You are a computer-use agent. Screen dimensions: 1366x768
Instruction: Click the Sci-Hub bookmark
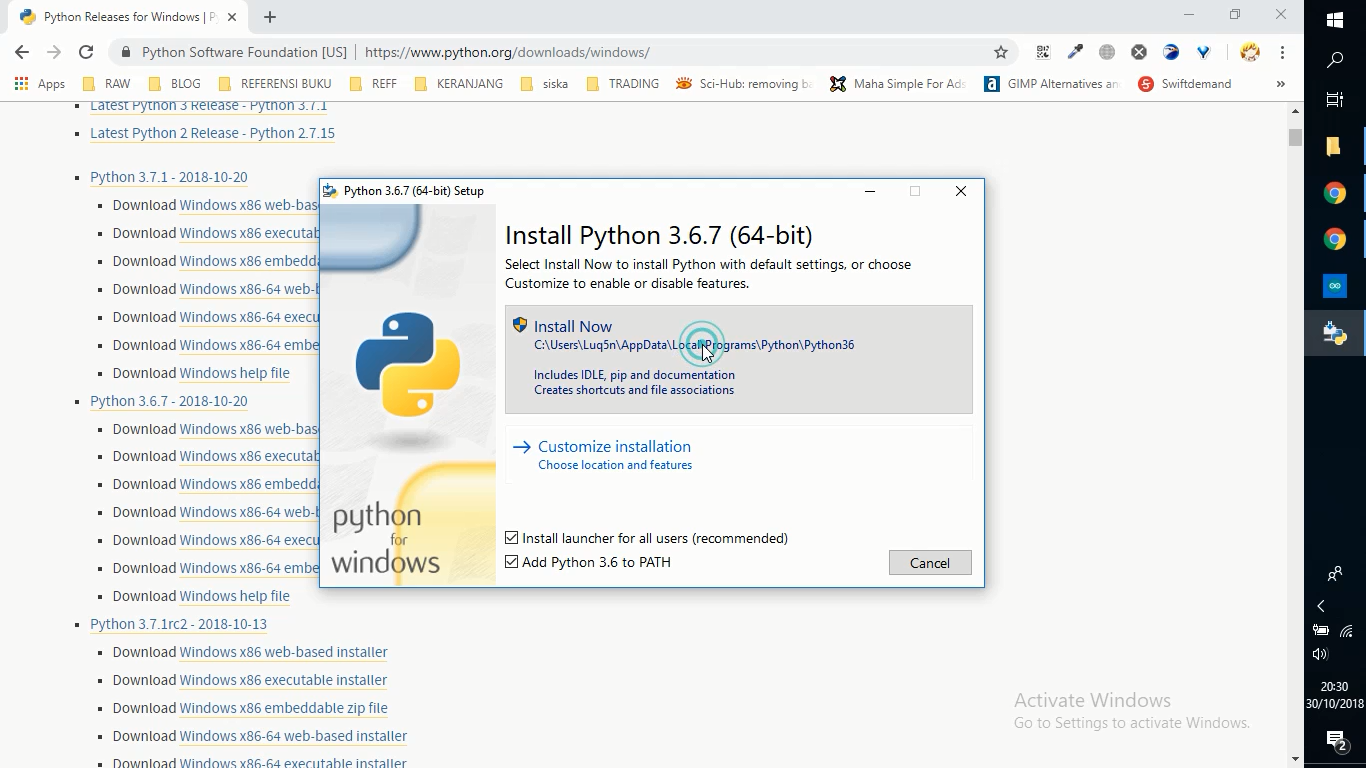click(744, 84)
